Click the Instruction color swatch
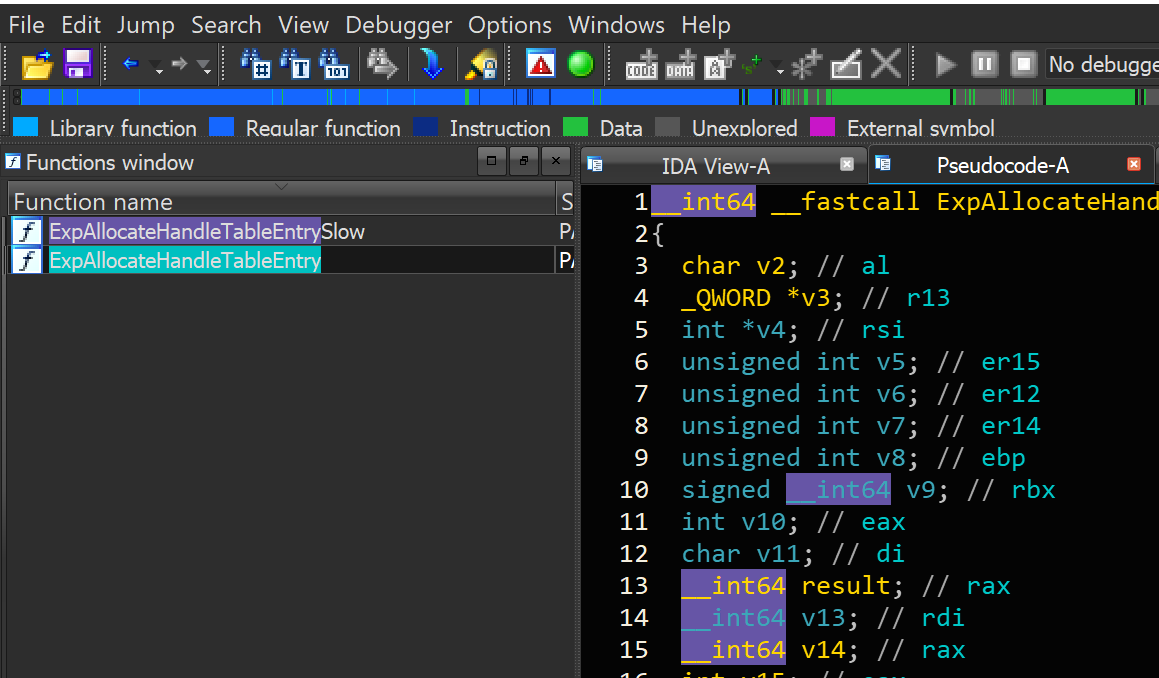Image resolution: width=1159 pixels, height=678 pixels. pyautogui.click(x=426, y=127)
